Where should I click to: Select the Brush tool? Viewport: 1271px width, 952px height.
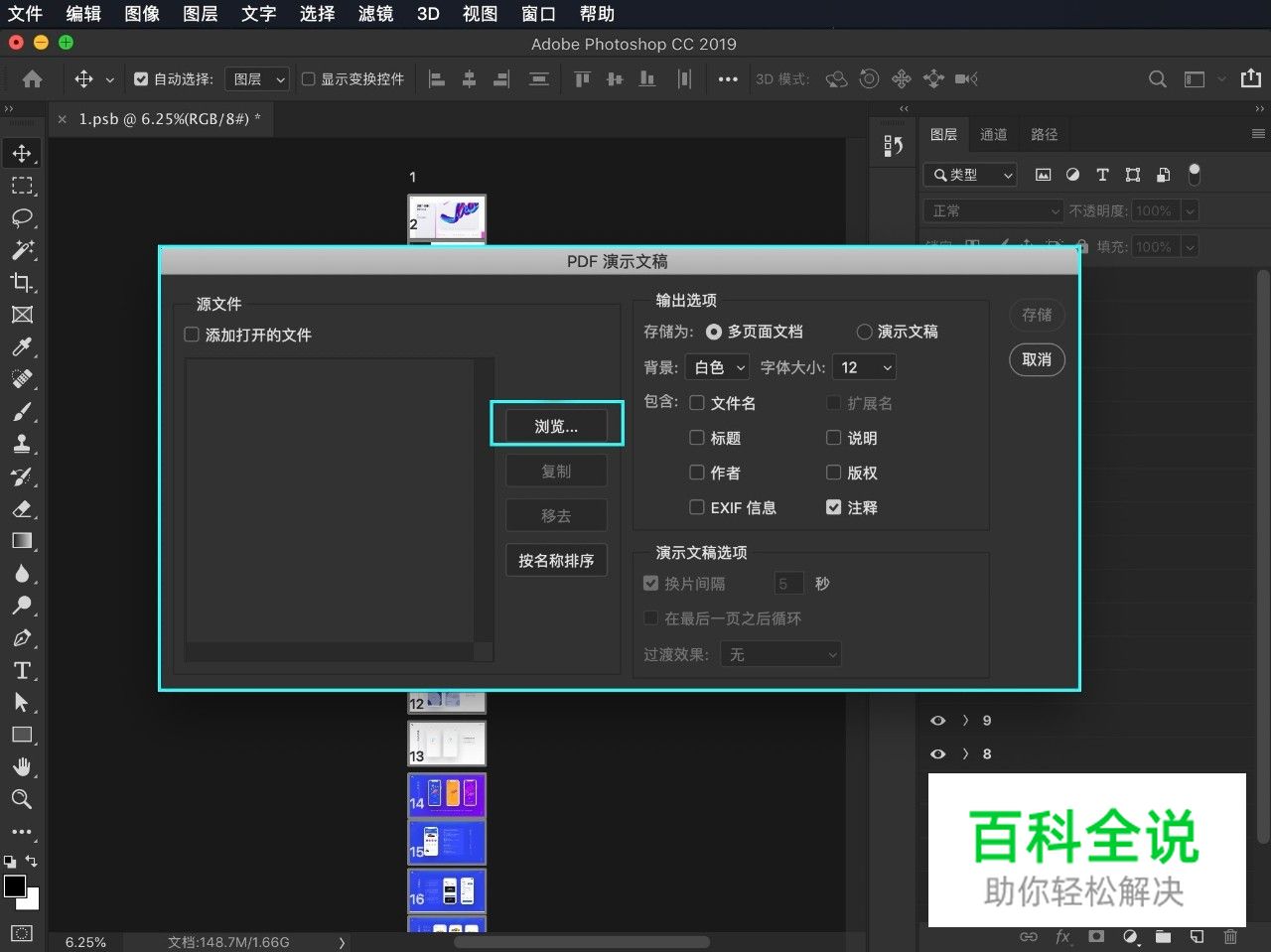[x=22, y=411]
